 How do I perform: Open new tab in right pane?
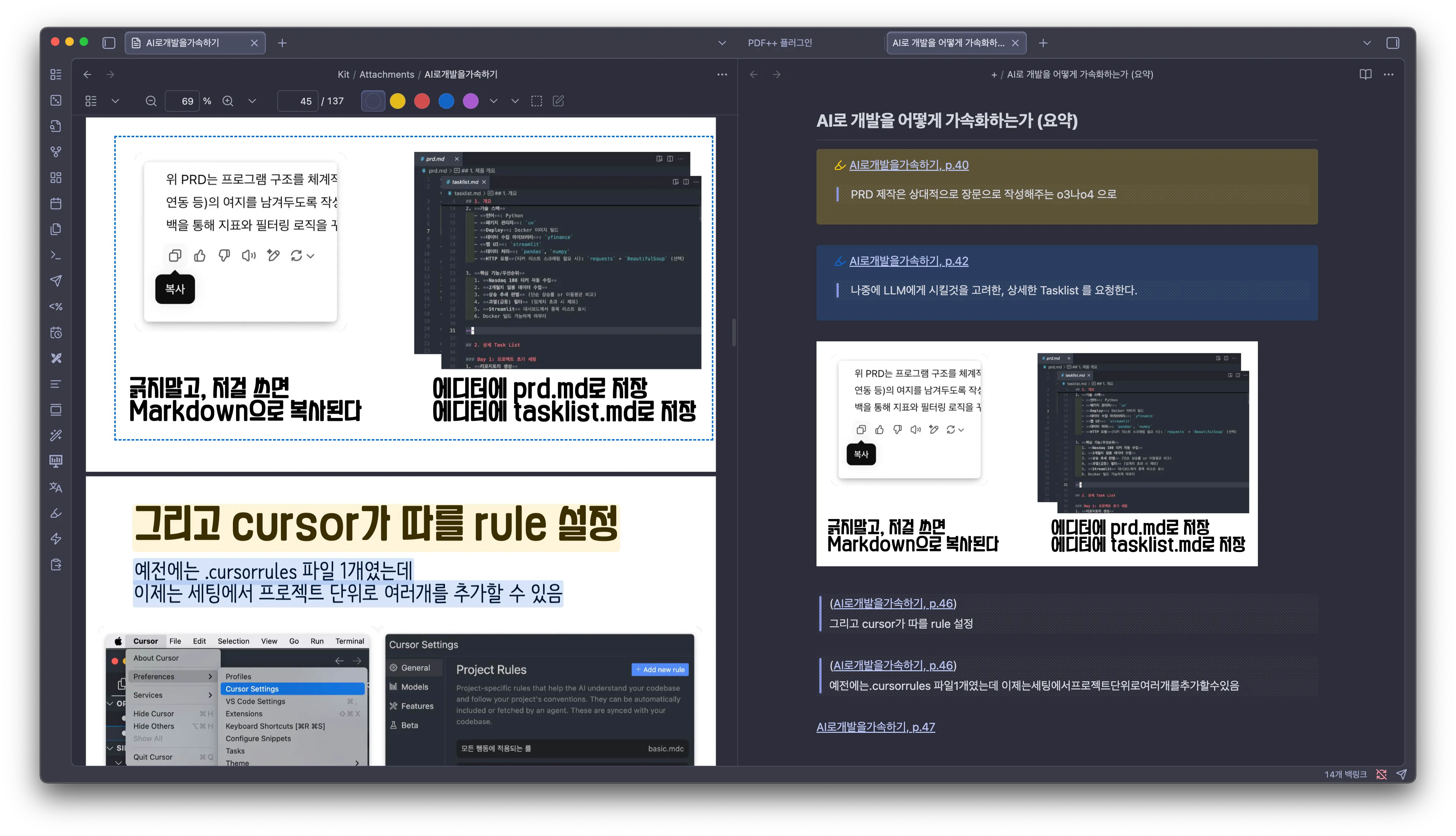tap(1043, 43)
